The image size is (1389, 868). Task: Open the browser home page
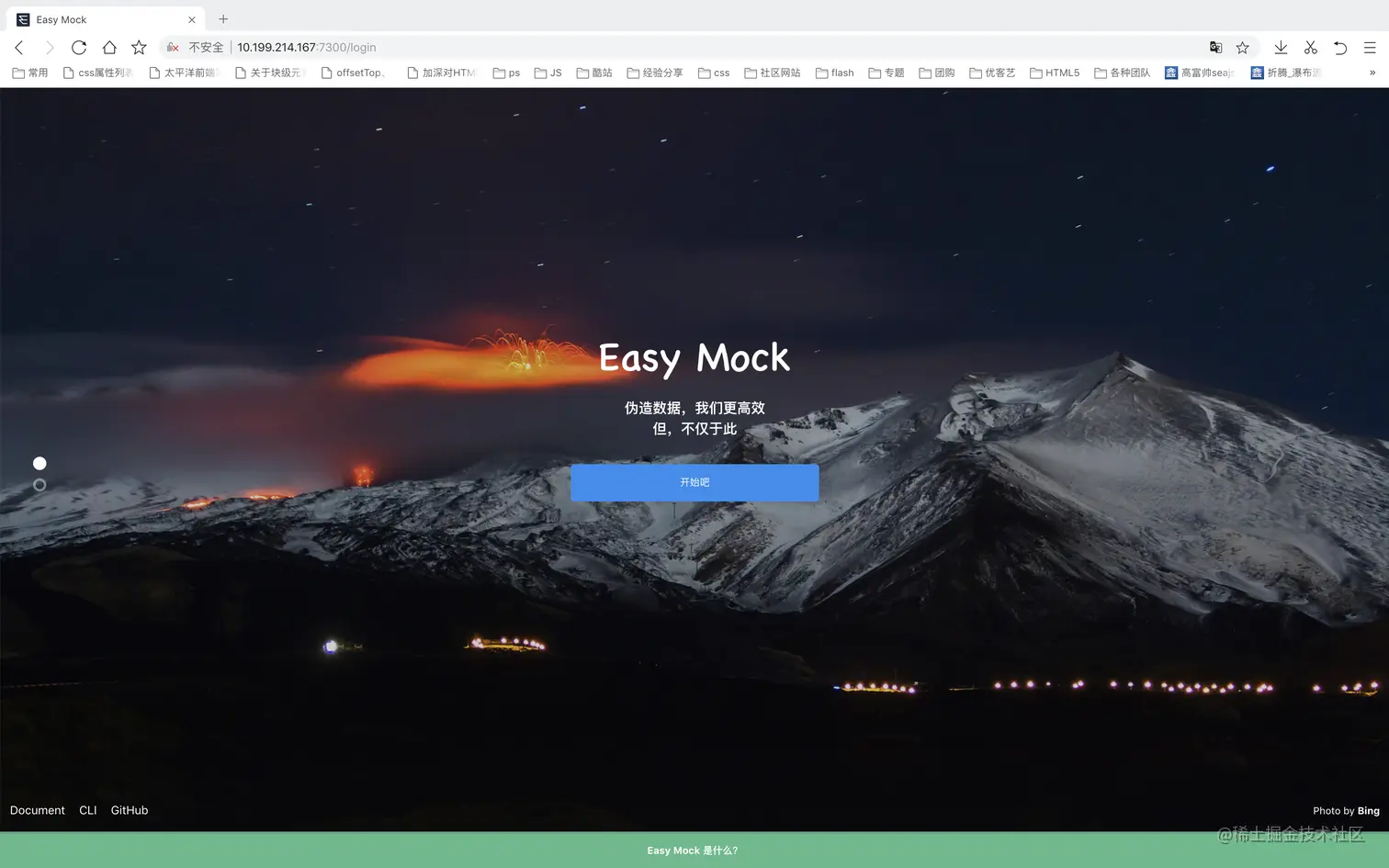tap(109, 48)
